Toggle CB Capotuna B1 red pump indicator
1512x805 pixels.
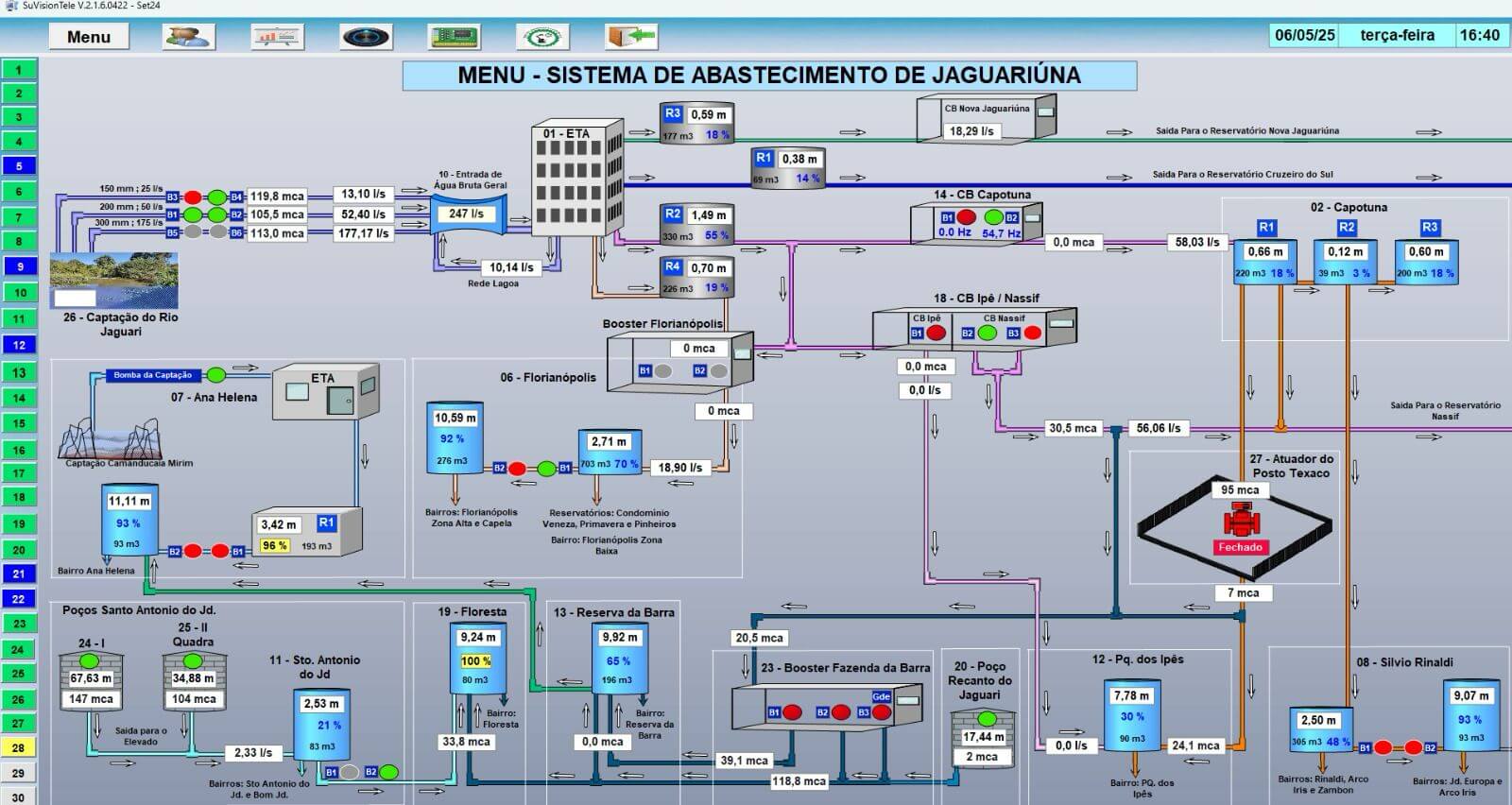click(967, 217)
